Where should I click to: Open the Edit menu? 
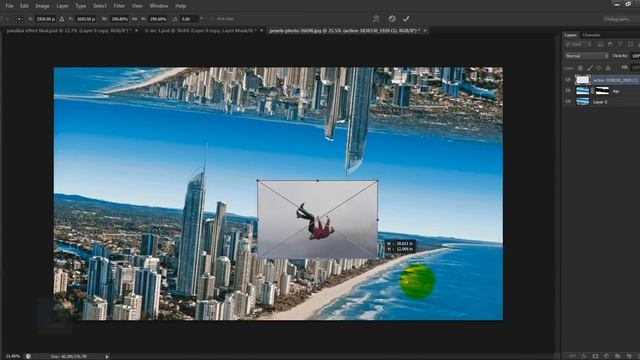[x=24, y=6]
